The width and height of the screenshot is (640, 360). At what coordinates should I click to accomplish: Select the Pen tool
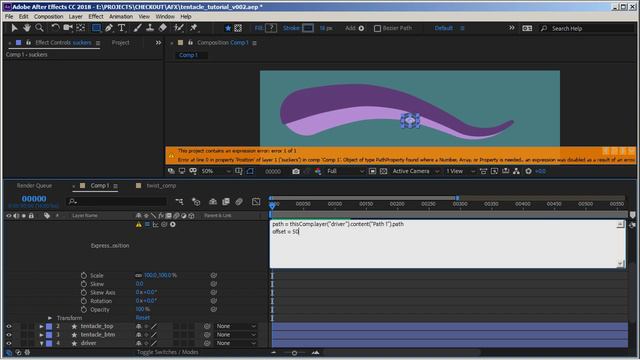[109, 28]
